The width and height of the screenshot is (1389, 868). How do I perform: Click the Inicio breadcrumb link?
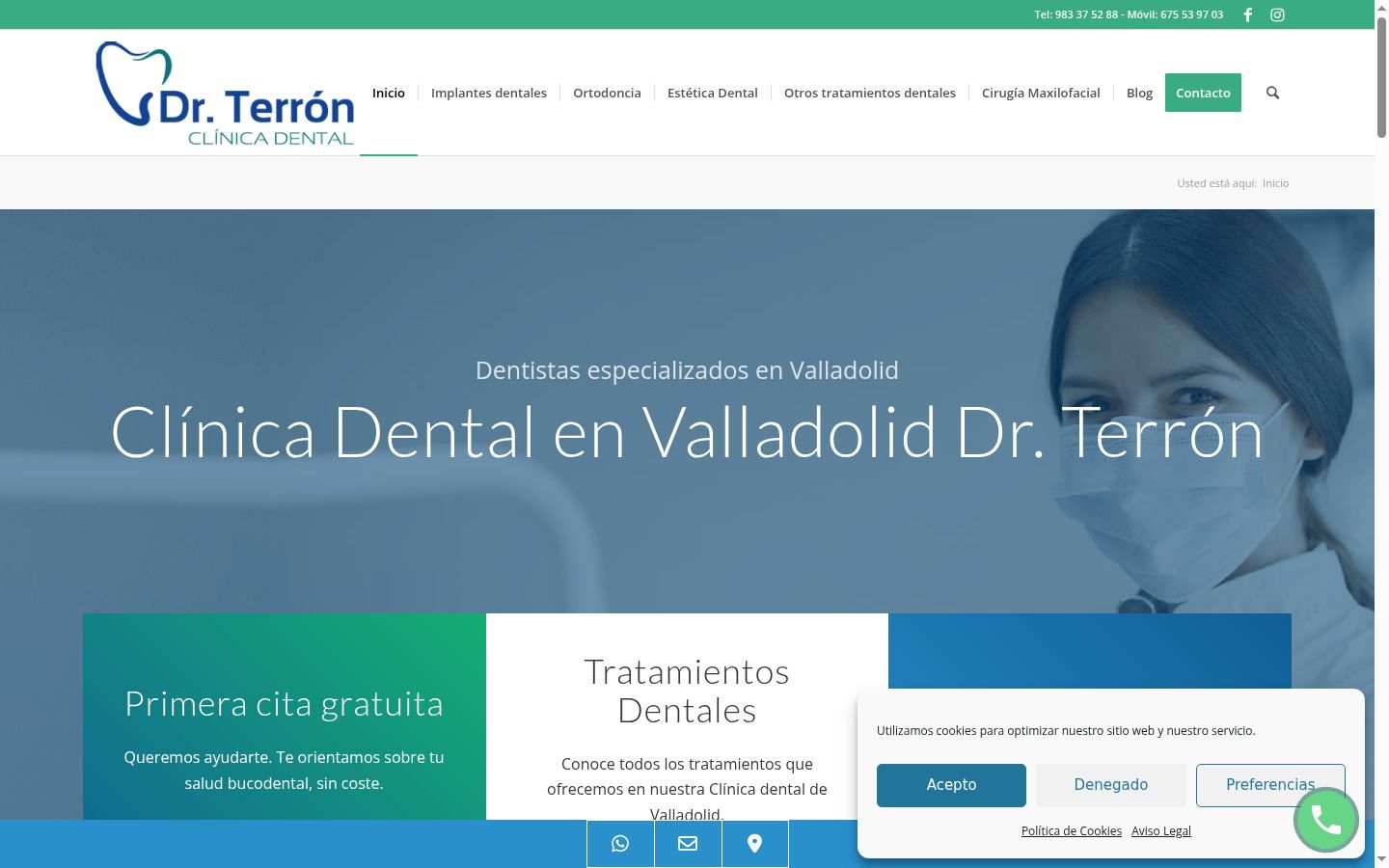1275,183
